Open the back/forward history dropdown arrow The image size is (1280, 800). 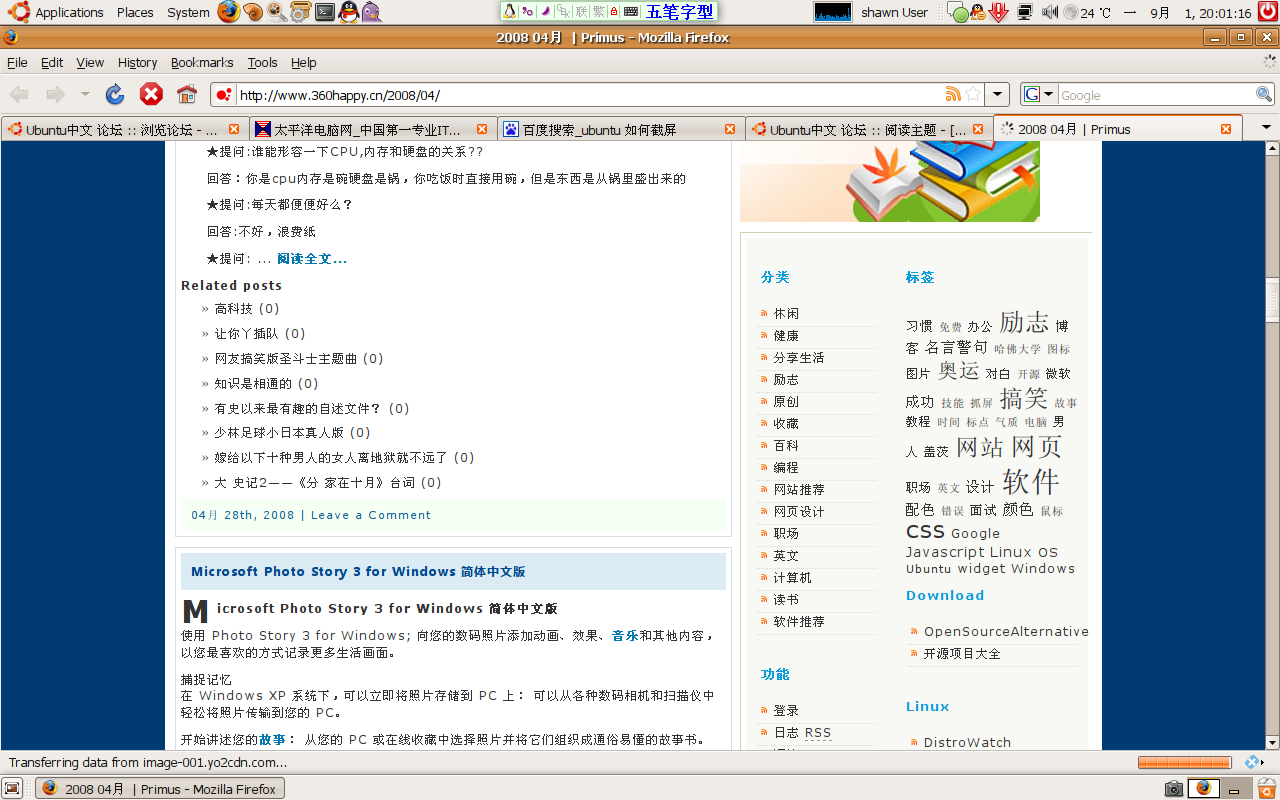coord(85,94)
